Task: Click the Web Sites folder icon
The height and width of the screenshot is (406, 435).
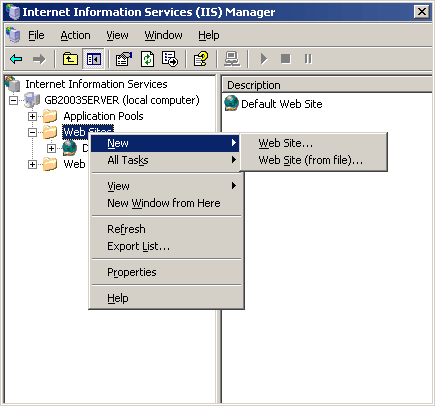Action: [x=50, y=132]
